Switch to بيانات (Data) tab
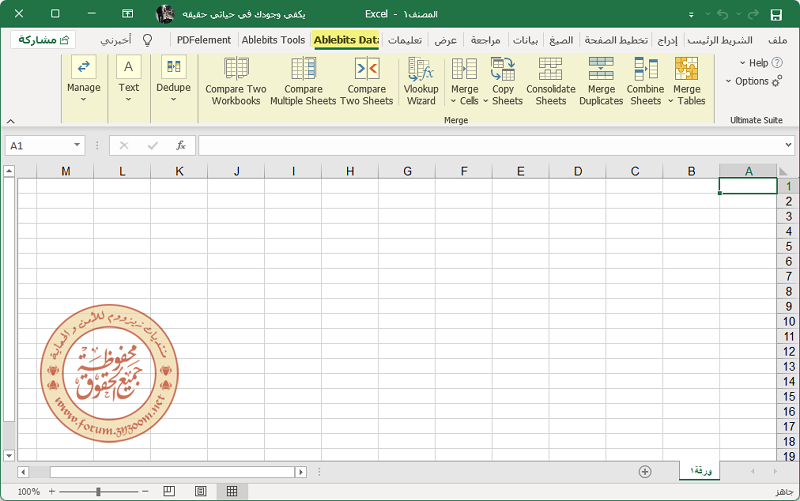 (525, 40)
